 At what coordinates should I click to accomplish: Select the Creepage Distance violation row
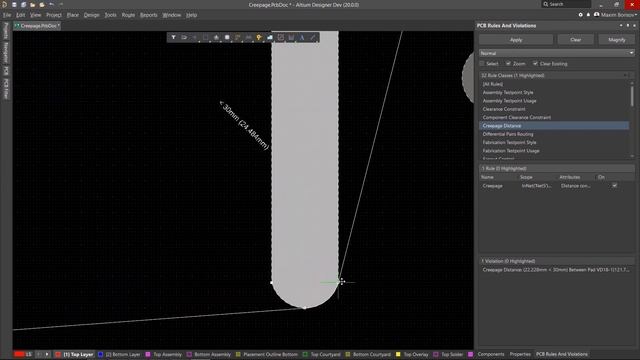coord(556,270)
